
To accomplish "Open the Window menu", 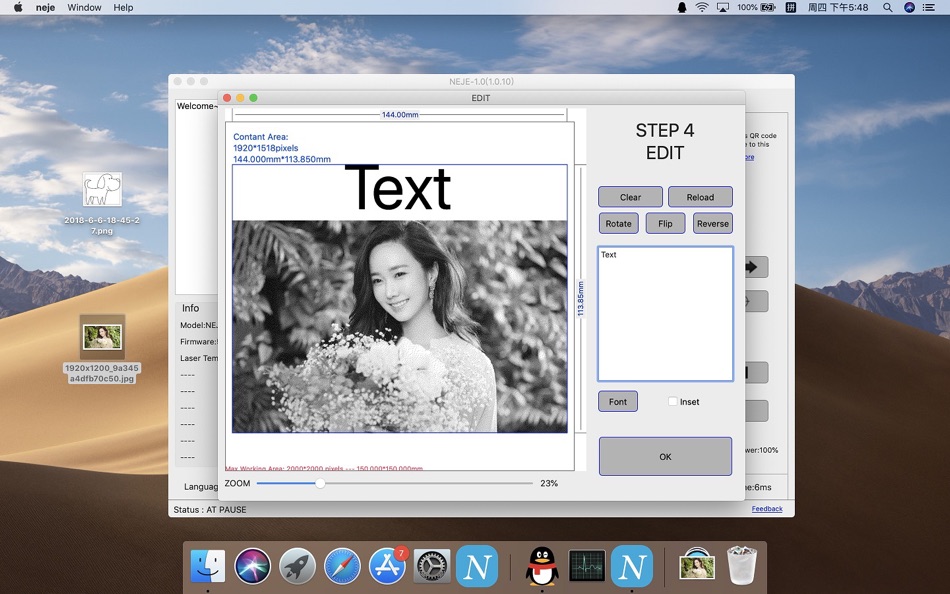I will coord(84,7).
